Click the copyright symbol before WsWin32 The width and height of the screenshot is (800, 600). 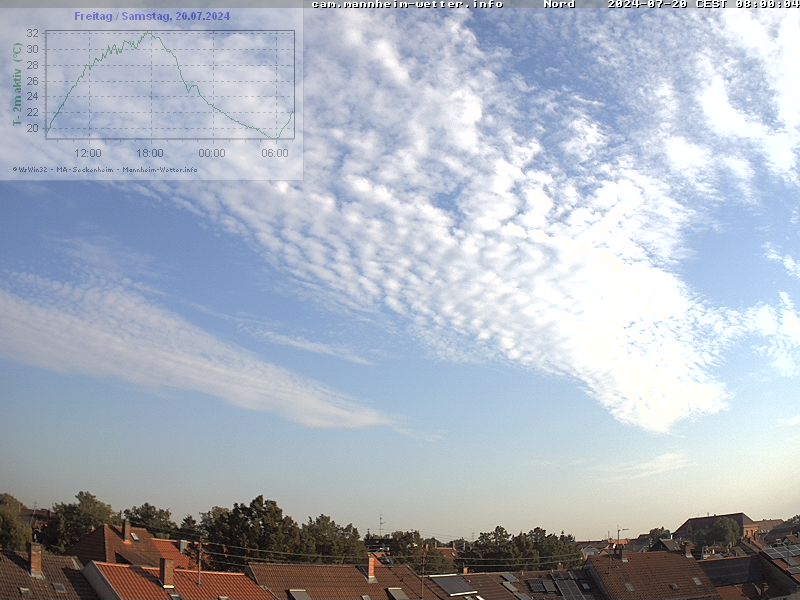coord(15,169)
